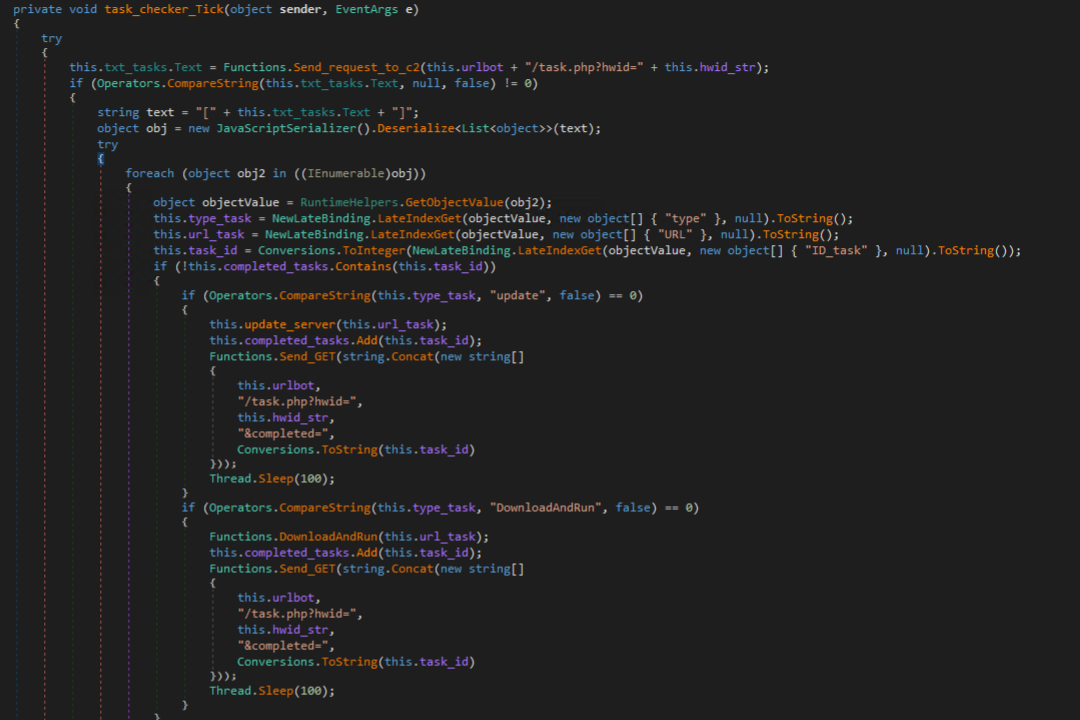The height and width of the screenshot is (720, 1080).
Task: Click type_task in its NewLateBinding assignment line
Action: tap(220, 219)
